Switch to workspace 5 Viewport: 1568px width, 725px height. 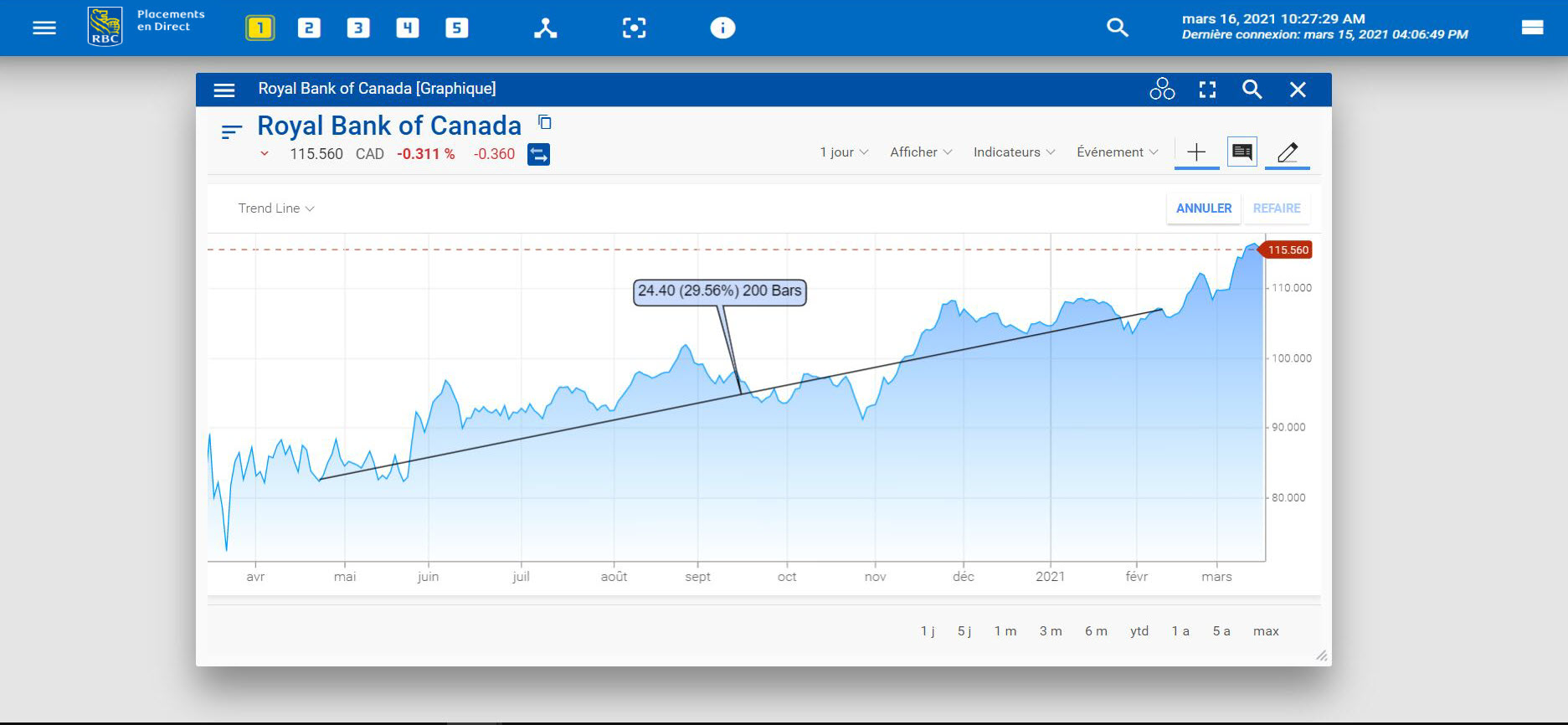coord(456,28)
